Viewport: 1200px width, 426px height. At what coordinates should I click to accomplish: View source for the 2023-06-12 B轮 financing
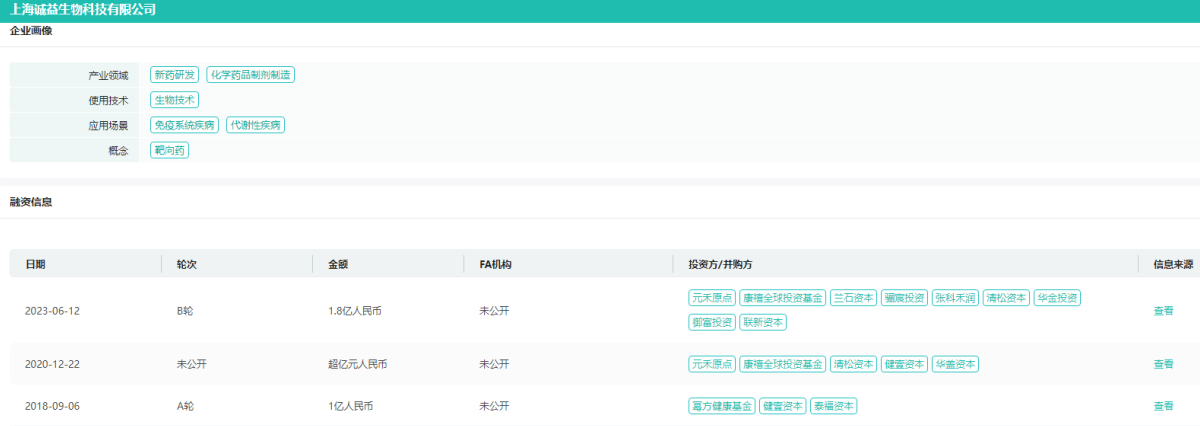point(1163,311)
